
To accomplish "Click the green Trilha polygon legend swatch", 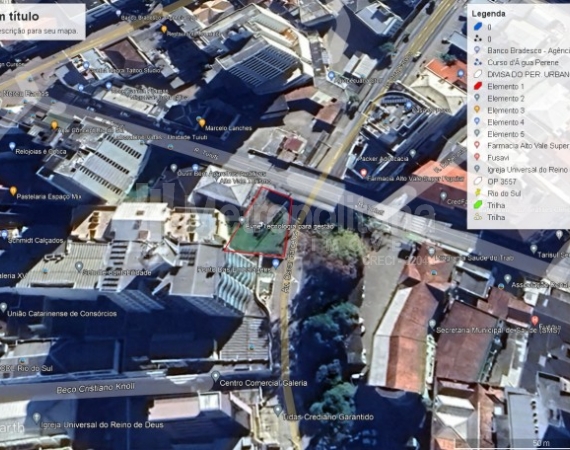I will 478,205.
